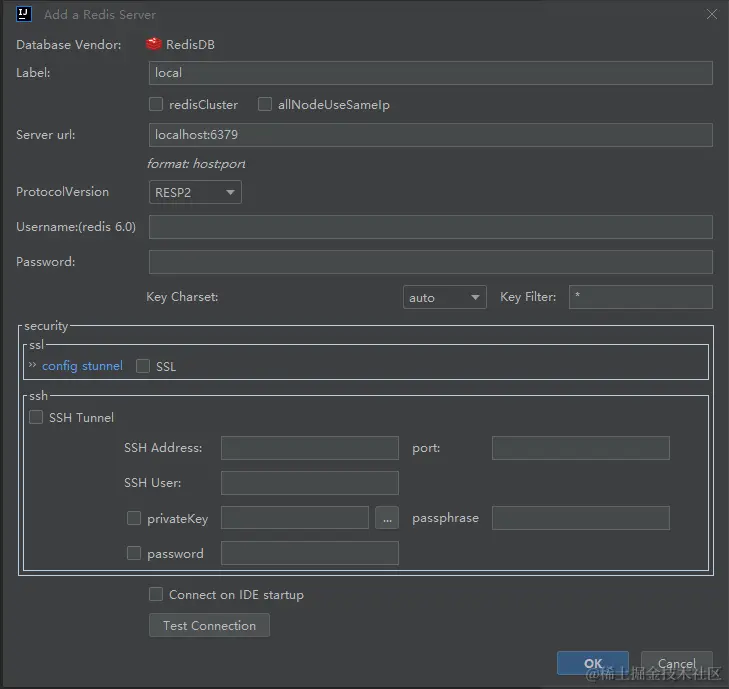This screenshot has width=729, height=689.
Task: Close the Add a Redis Server dialog
Action: pyautogui.click(x=711, y=14)
